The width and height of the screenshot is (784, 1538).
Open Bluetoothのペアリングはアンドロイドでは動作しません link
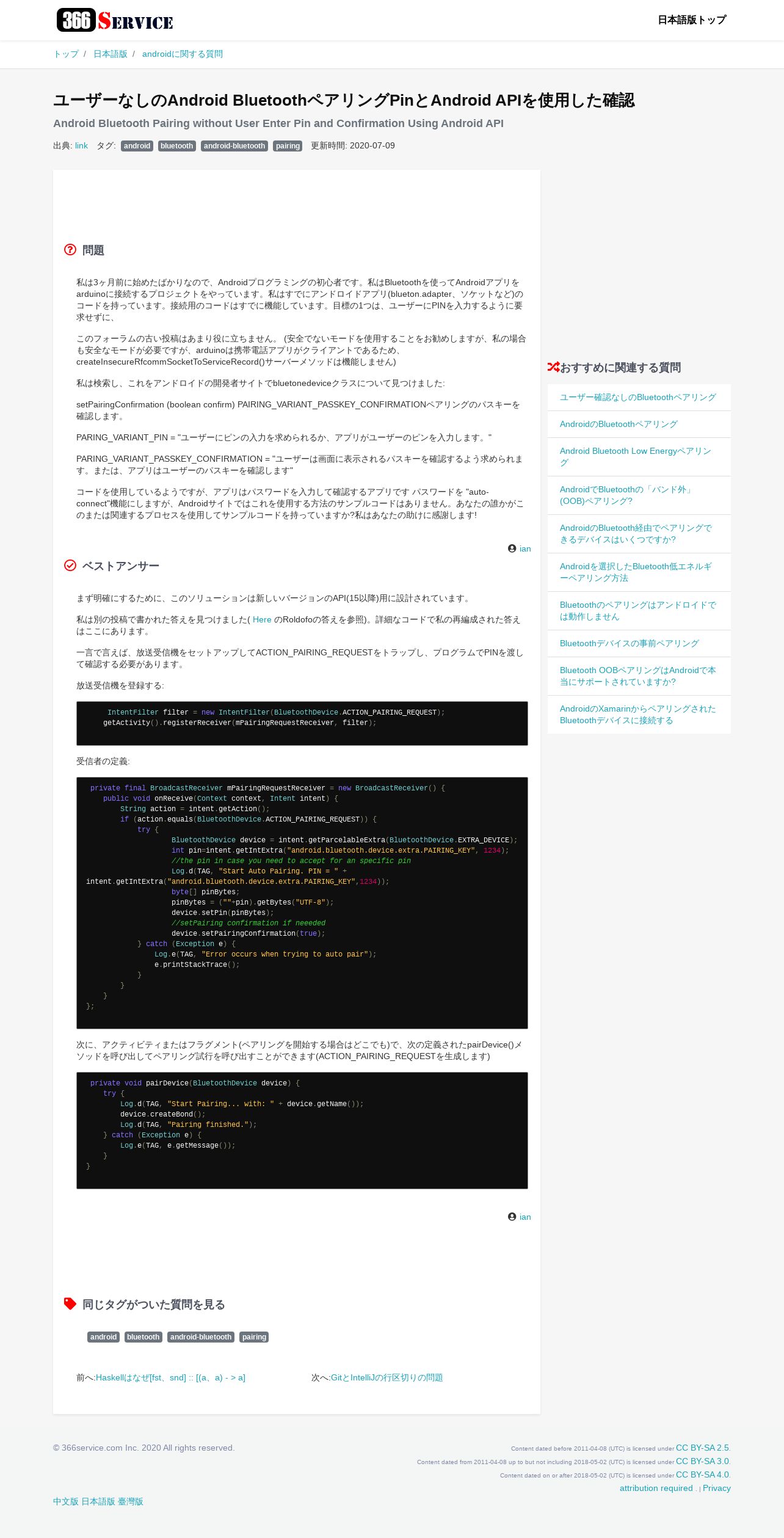(x=638, y=610)
